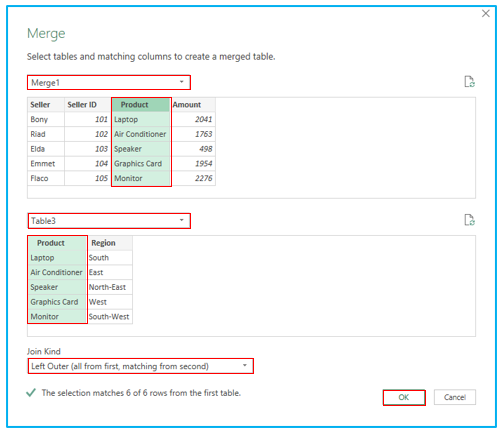Click the Seller ID 103 cell
503x433 pixels.
click(x=88, y=149)
